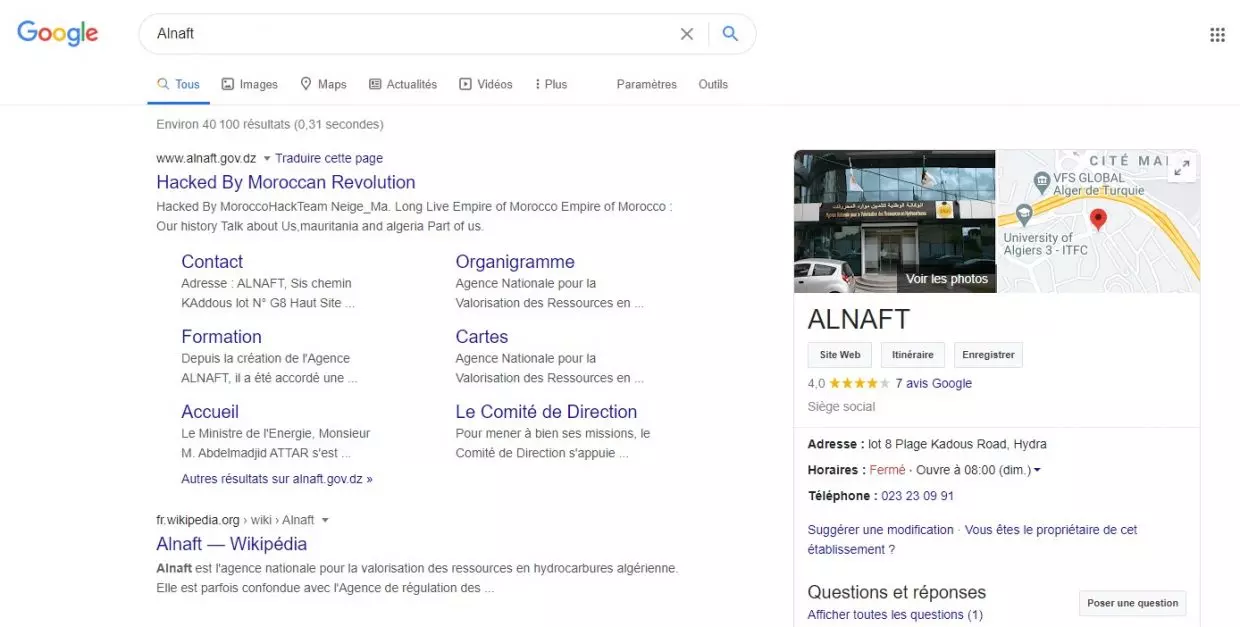Click the star rating for ALNAFT
Screen dimensions: 1240x627
pos(858,384)
